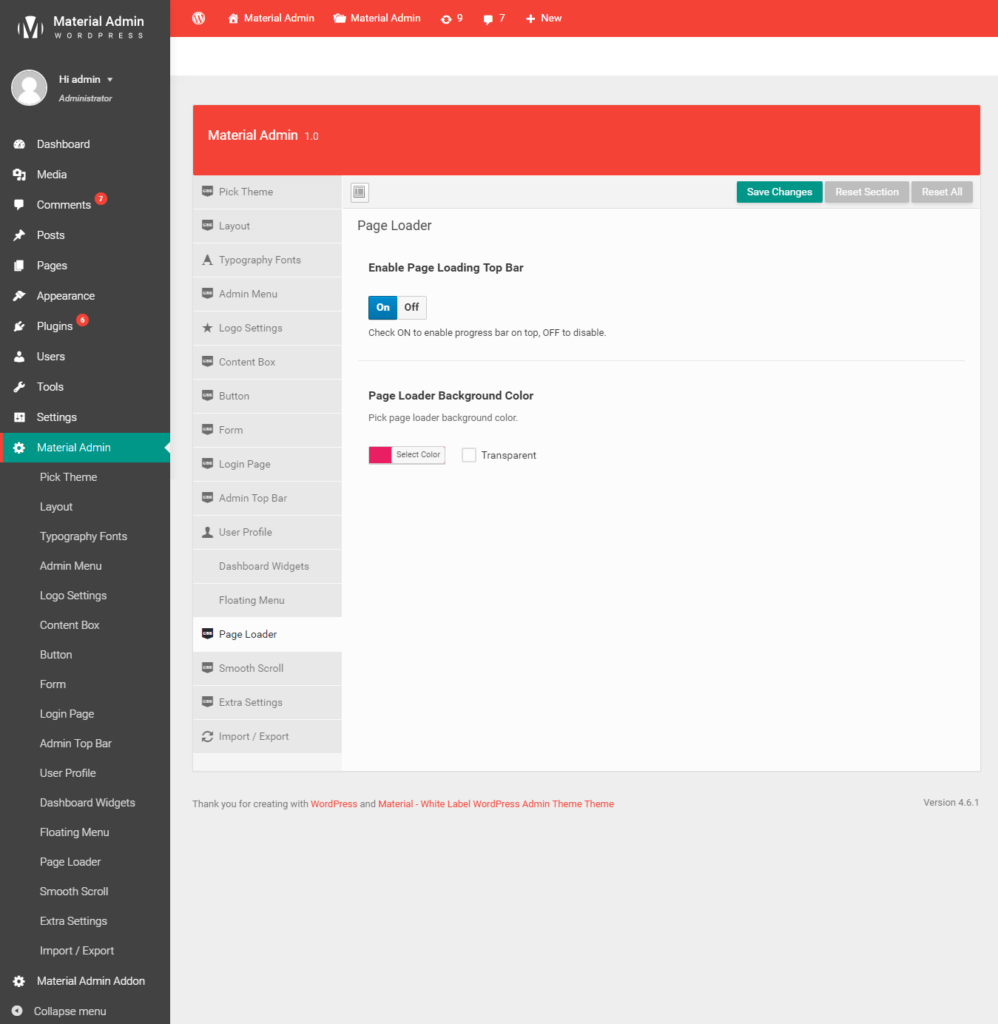The width and height of the screenshot is (998, 1024).
Task: Click the expand-all sections icon beside Save Changes
Action: [x=359, y=192]
